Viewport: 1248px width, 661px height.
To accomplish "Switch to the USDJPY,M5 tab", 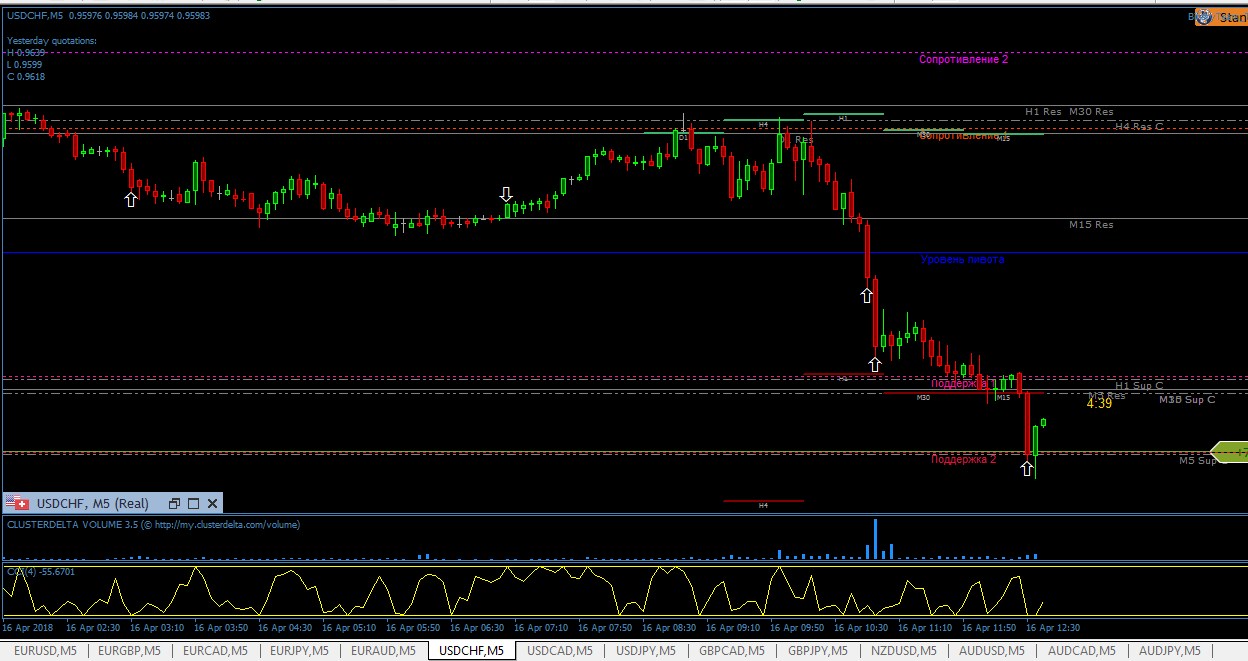I will pyautogui.click(x=645, y=651).
